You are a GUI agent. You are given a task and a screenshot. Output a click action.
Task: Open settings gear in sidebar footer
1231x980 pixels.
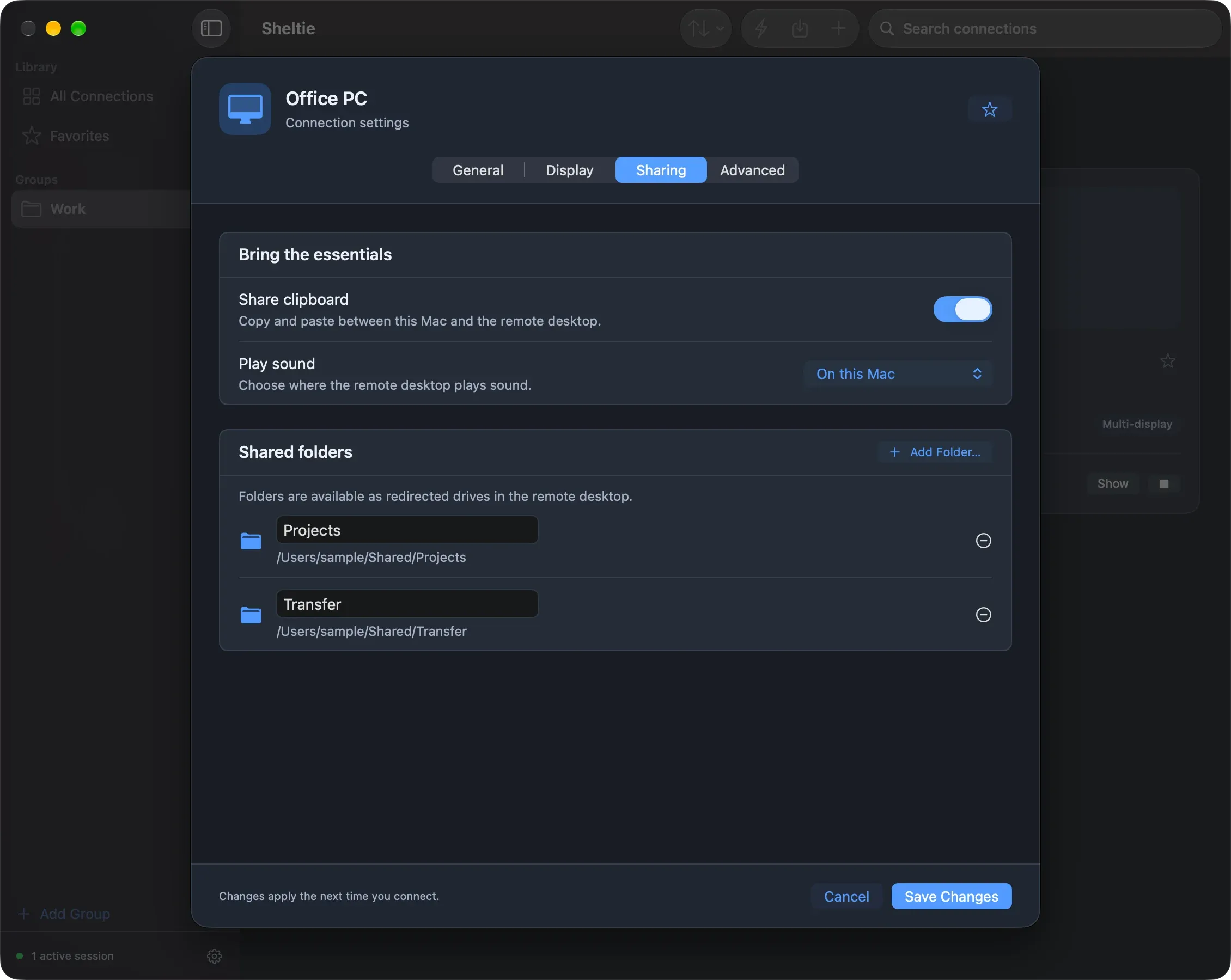[214, 956]
